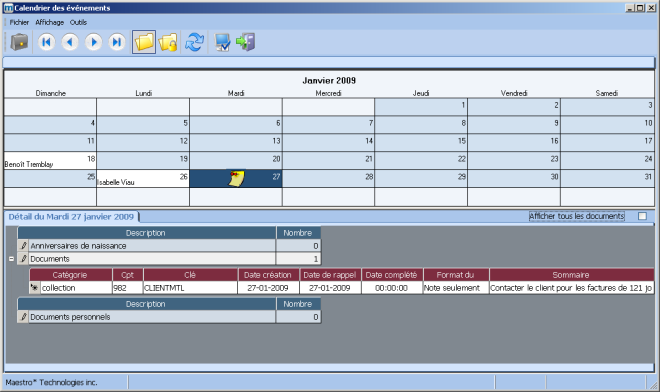This screenshot has height=392, width=660.
Task: Click the CLIENTMTL key cell
Action: click(x=190, y=288)
